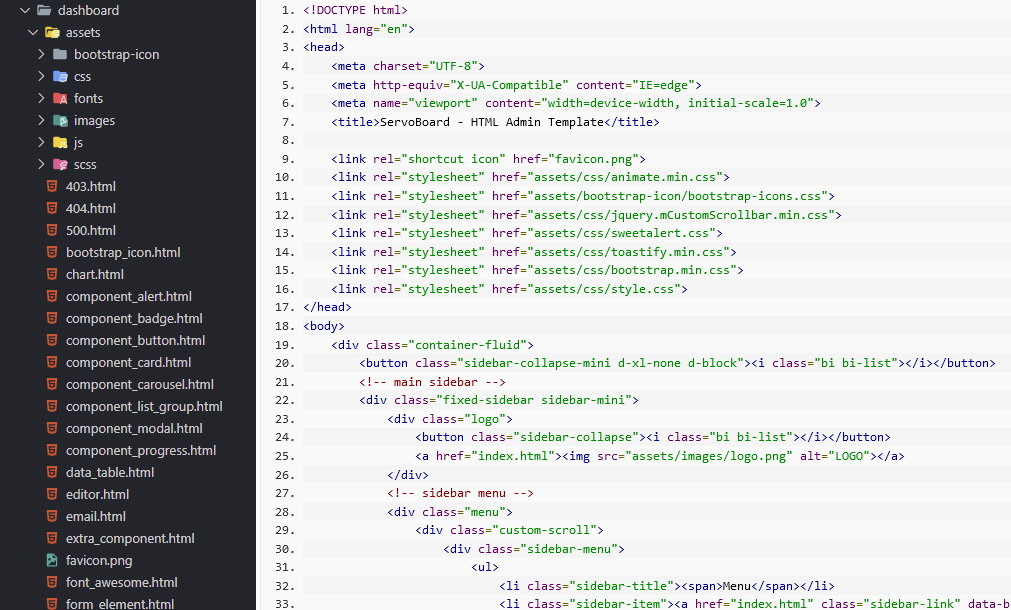Open the 404.html file
Viewport: 1011px width, 610px height.
tap(91, 208)
